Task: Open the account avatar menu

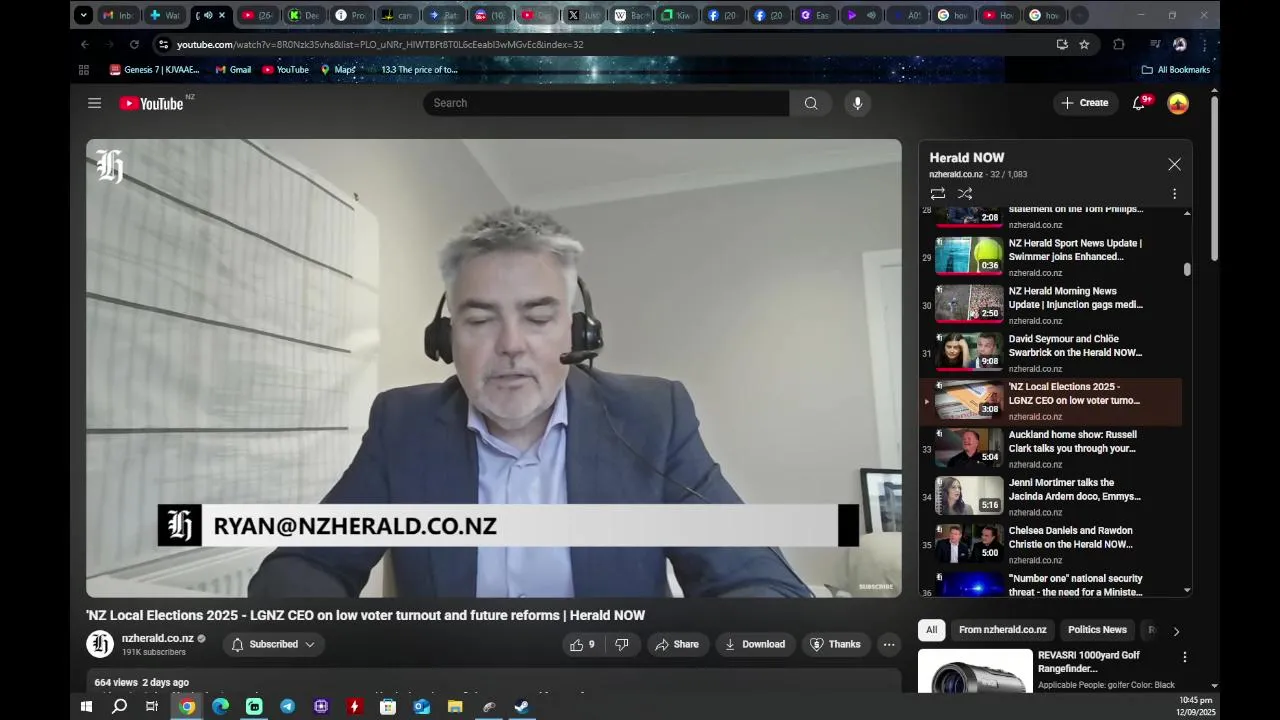Action: [1178, 103]
